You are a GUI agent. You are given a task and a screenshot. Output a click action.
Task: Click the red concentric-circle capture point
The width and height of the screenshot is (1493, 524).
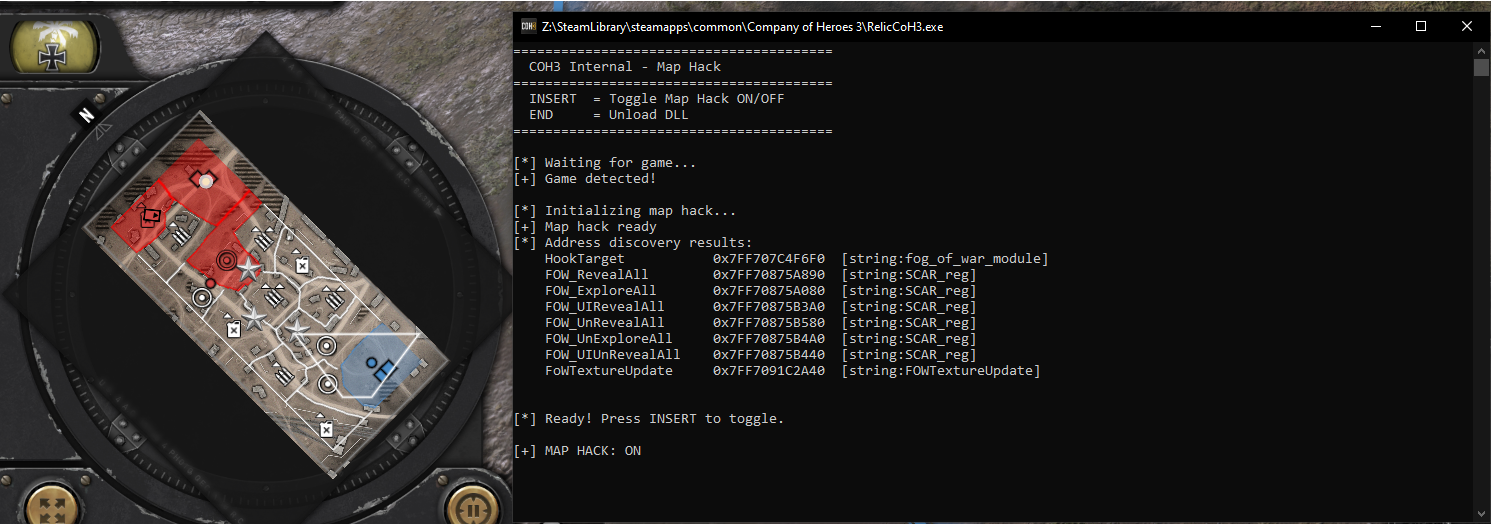coord(226,260)
